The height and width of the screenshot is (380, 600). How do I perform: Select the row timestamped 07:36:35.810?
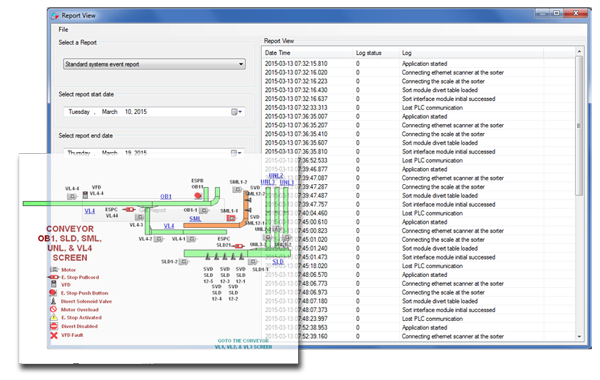(419, 152)
